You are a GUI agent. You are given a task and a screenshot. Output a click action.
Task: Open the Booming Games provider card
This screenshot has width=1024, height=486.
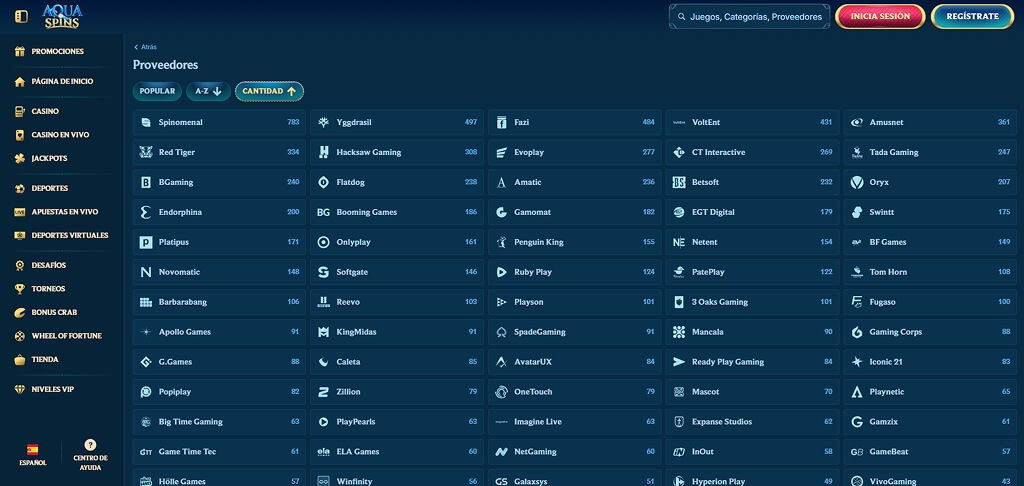pos(397,213)
